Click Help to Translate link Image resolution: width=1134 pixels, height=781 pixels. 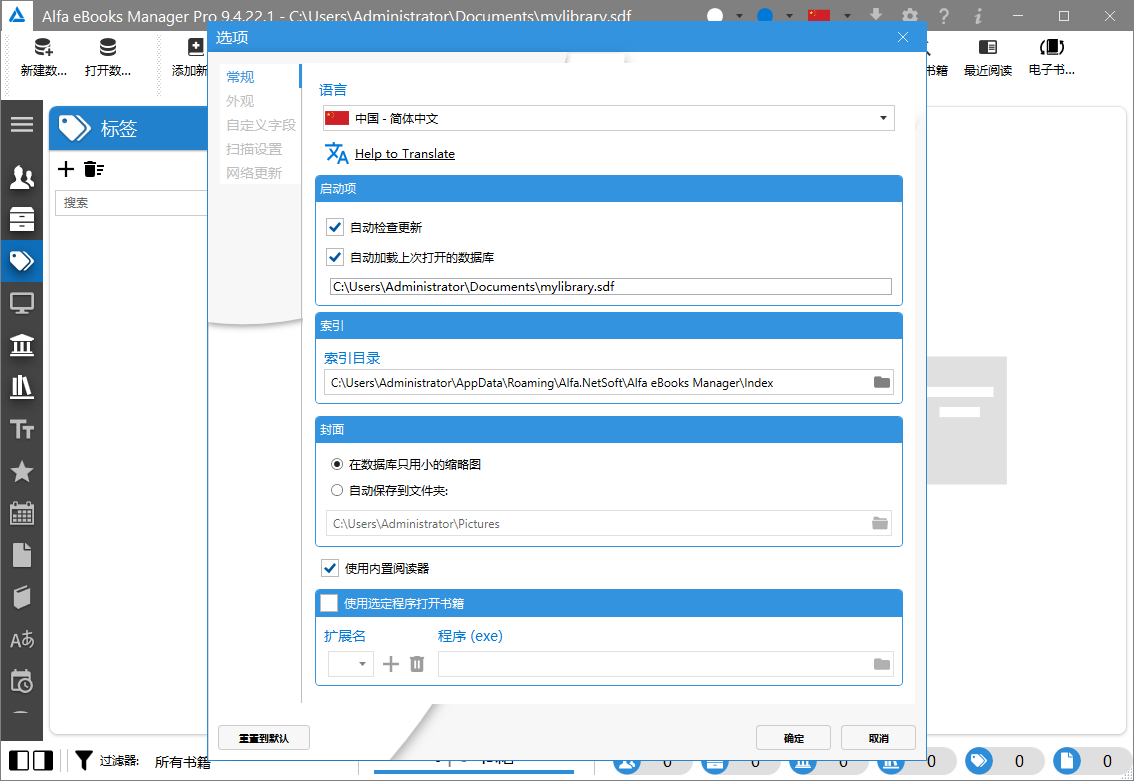pyautogui.click(x=405, y=153)
